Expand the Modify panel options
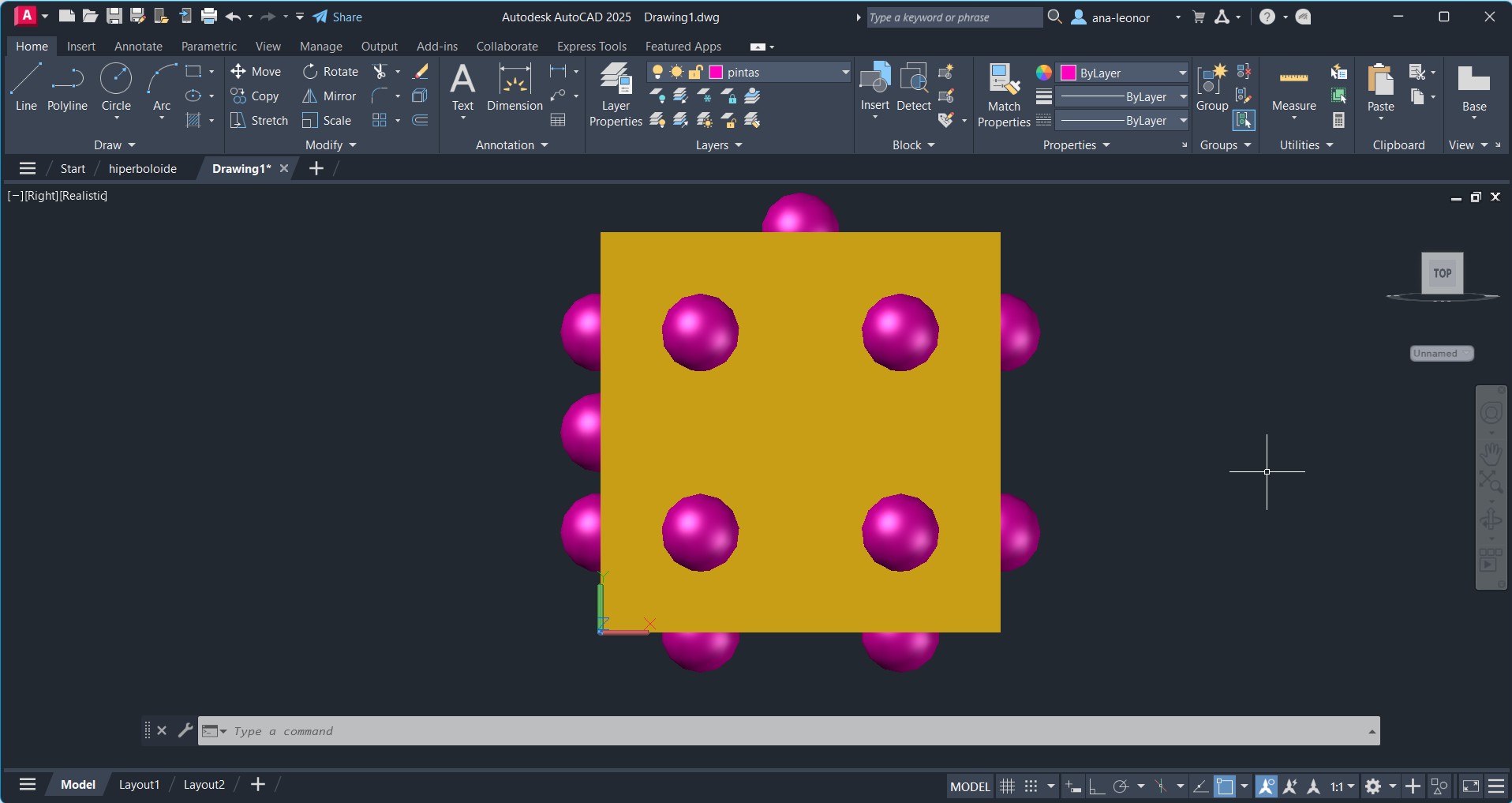This screenshot has width=1512, height=803. pos(331,145)
